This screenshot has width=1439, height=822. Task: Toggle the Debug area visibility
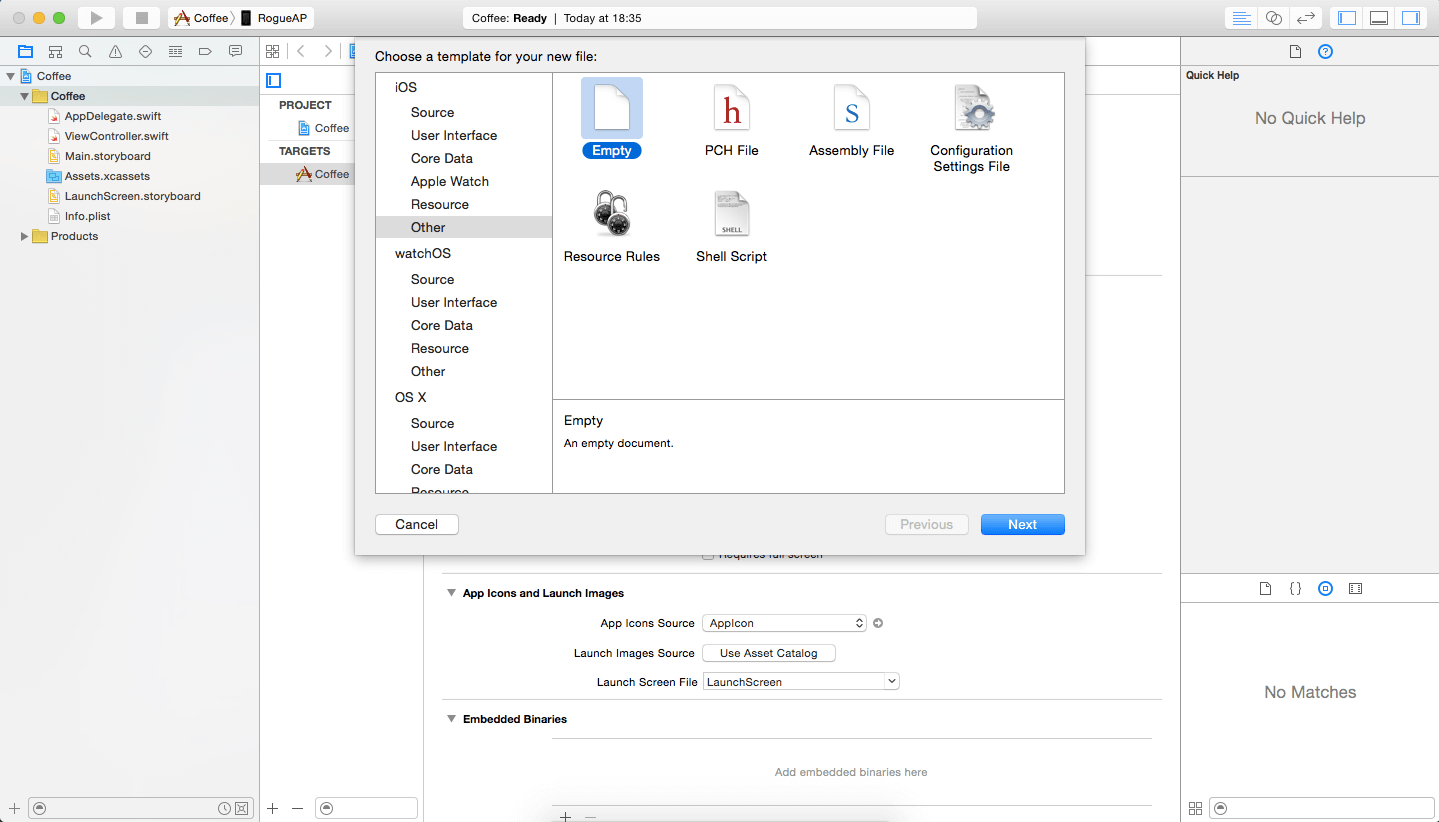pyautogui.click(x=1379, y=18)
